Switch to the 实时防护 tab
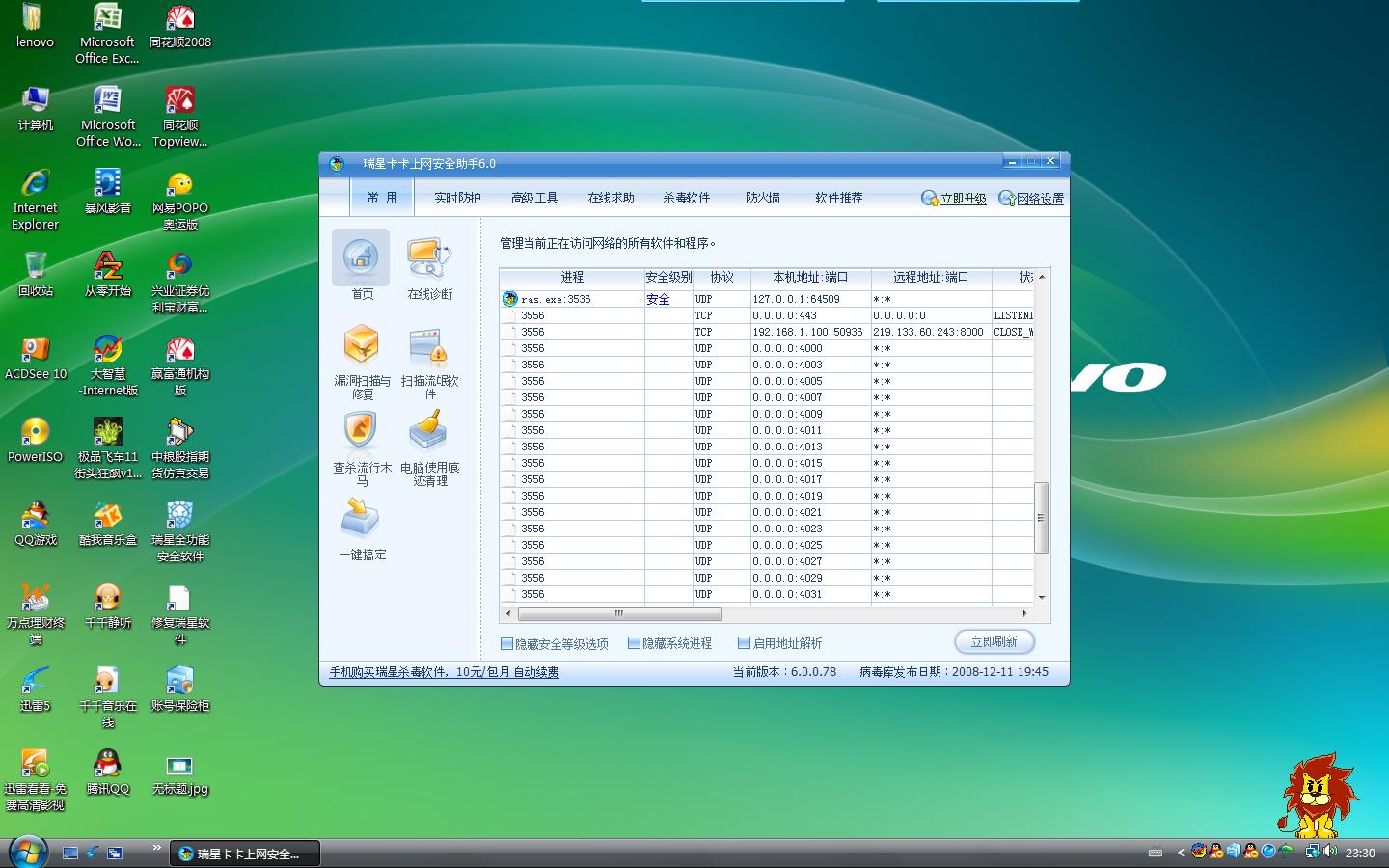The width and height of the screenshot is (1389, 868). coord(457,198)
